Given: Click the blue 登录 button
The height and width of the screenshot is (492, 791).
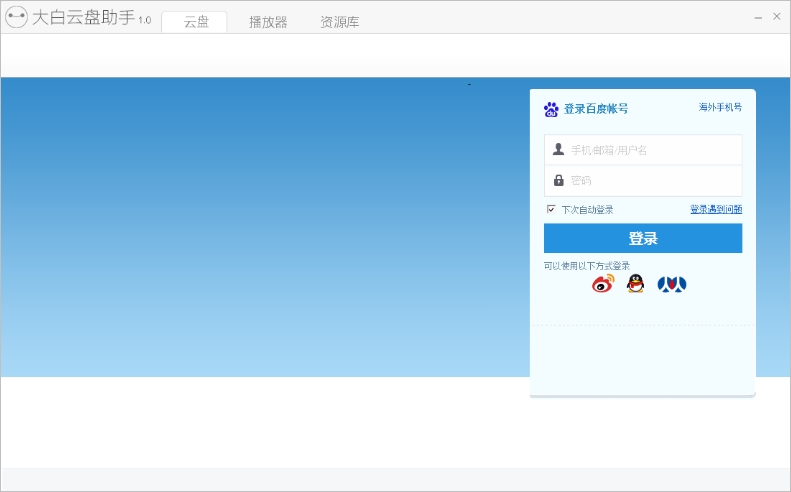Looking at the screenshot, I should pyautogui.click(x=643, y=238).
